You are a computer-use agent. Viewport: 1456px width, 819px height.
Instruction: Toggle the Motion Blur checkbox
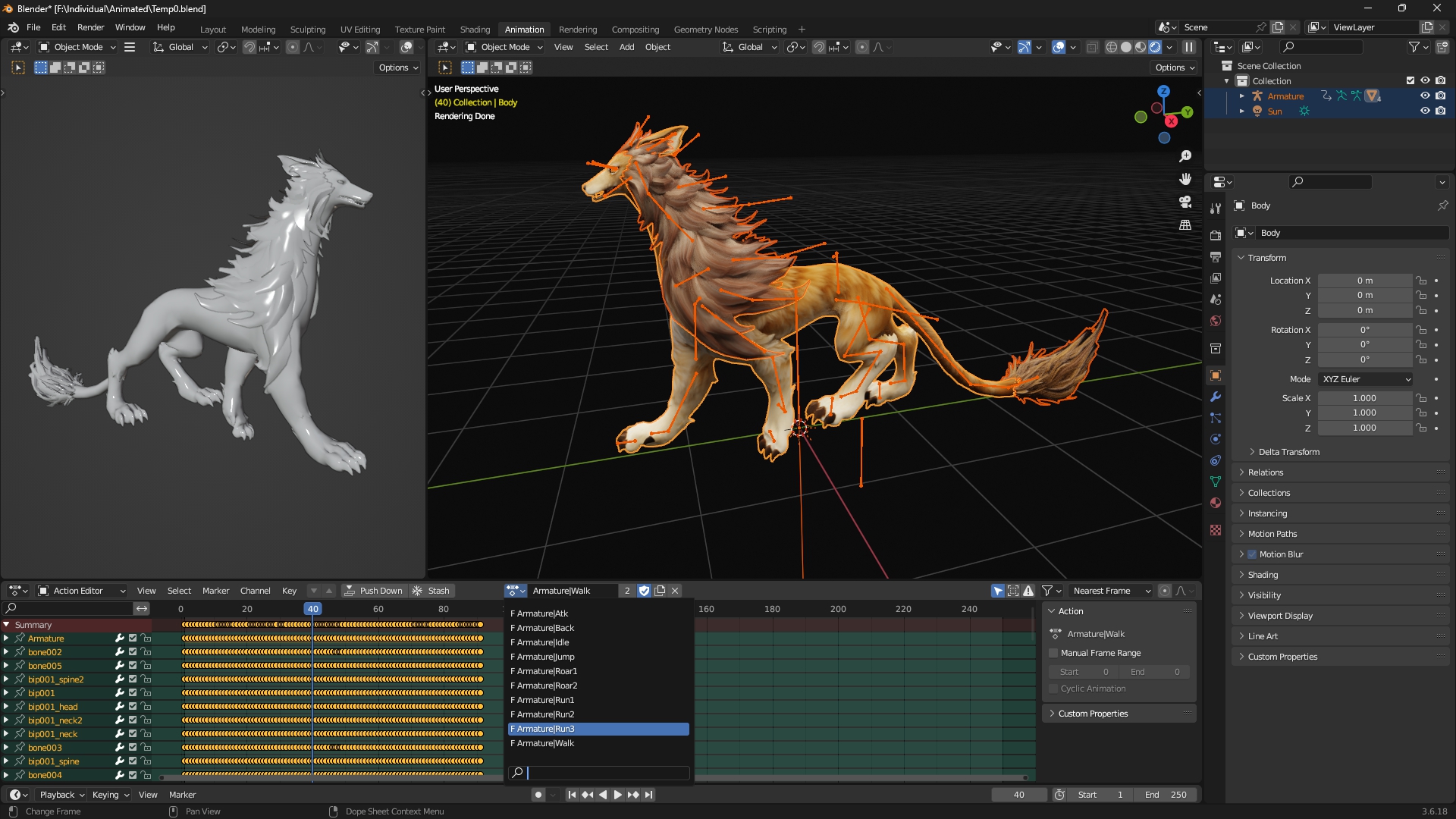[1252, 554]
